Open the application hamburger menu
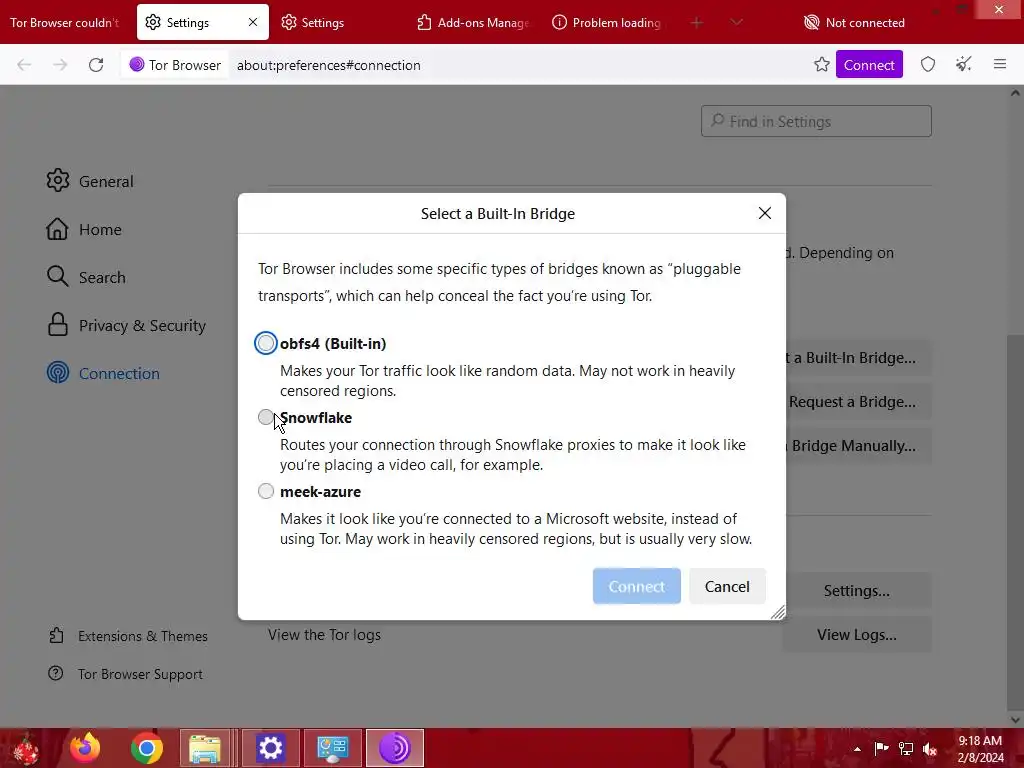The height and width of the screenshot is (768, 1024). coord(1000,65)
